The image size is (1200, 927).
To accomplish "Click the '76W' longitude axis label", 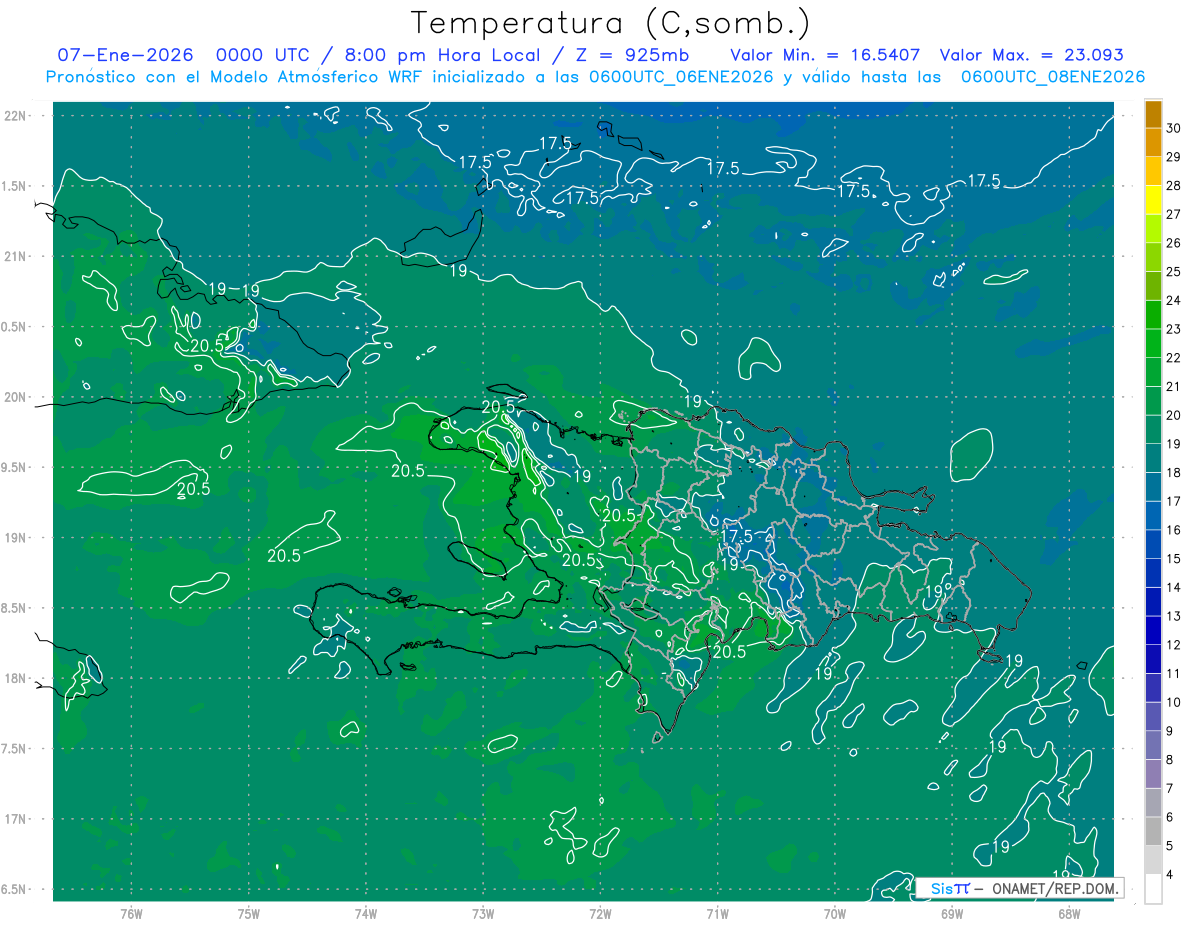I will click(131, 913).
